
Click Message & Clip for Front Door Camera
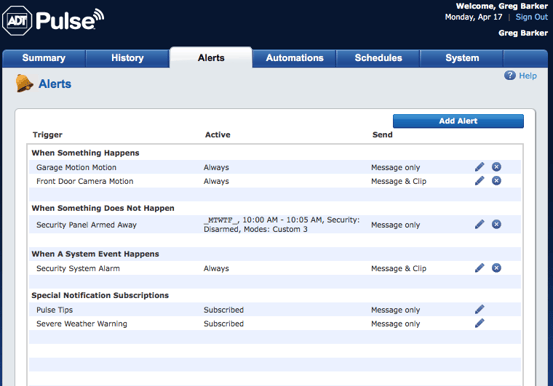399,181
